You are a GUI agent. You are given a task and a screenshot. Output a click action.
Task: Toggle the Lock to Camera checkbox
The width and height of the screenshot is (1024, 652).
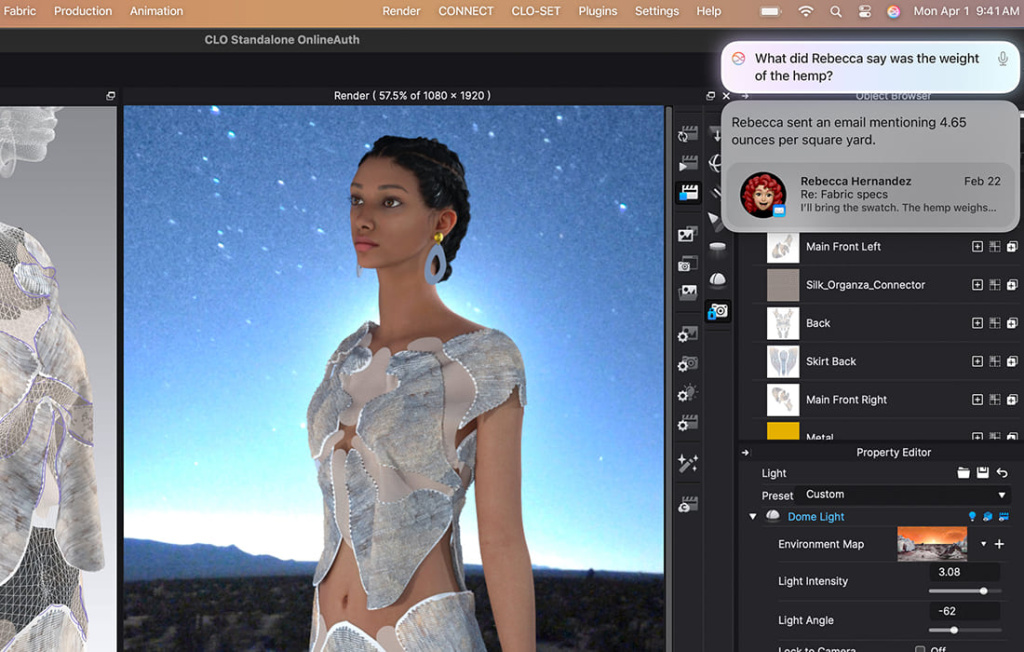(920, 649)
